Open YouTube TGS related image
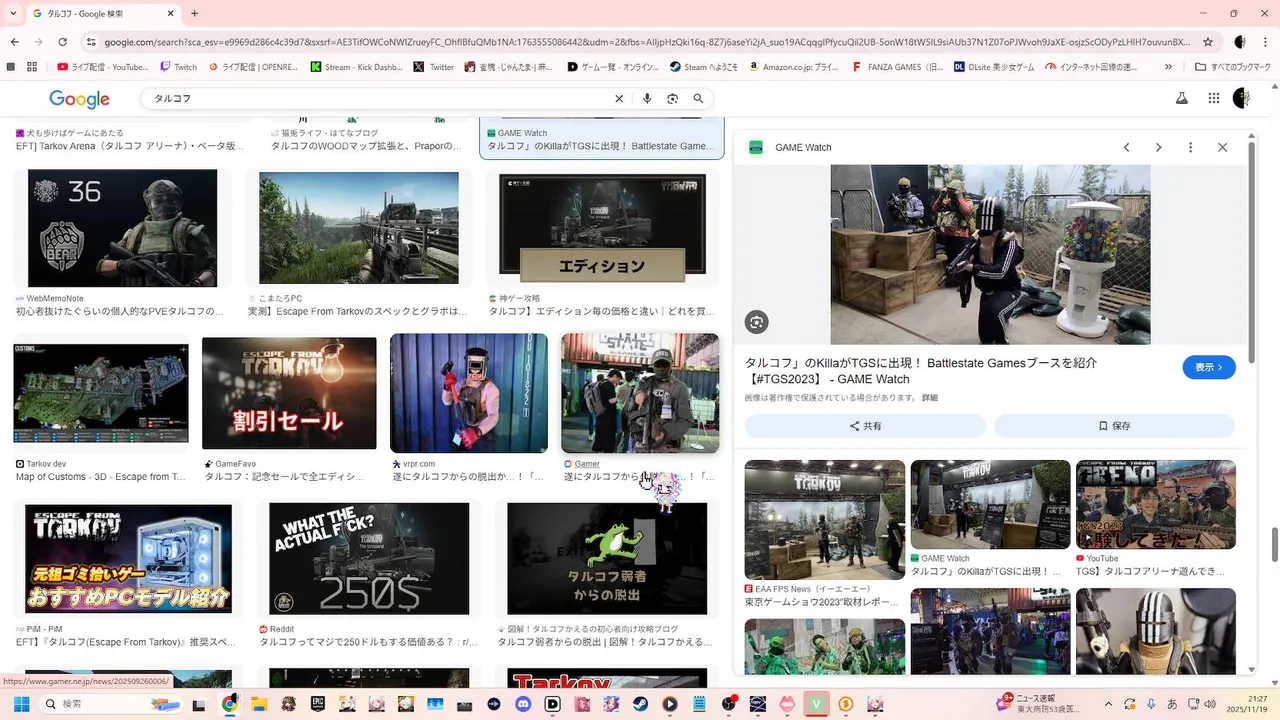Viewport: 1280px width, 720px height. click(1155, 505)
